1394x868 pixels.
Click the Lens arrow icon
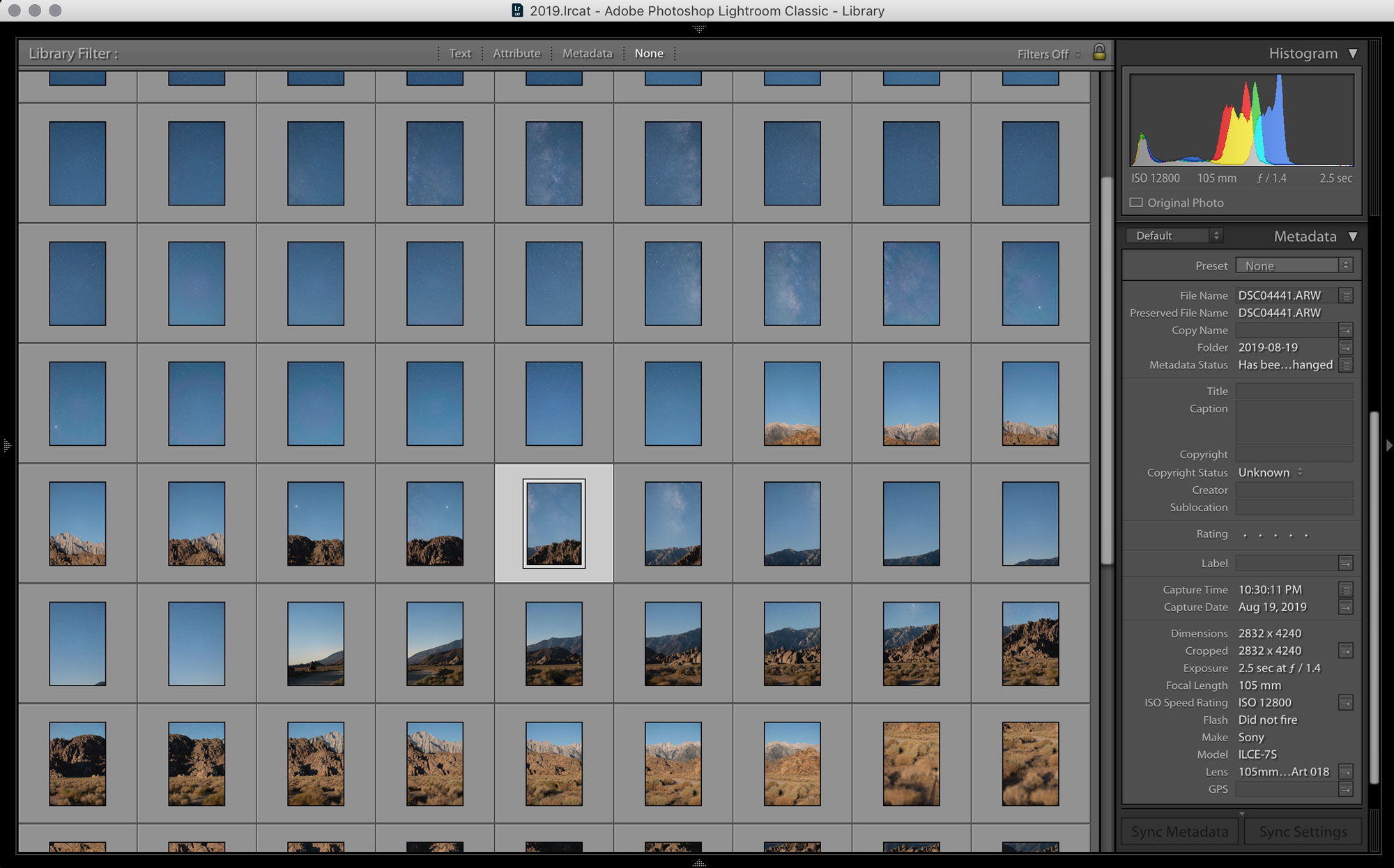1346,772
